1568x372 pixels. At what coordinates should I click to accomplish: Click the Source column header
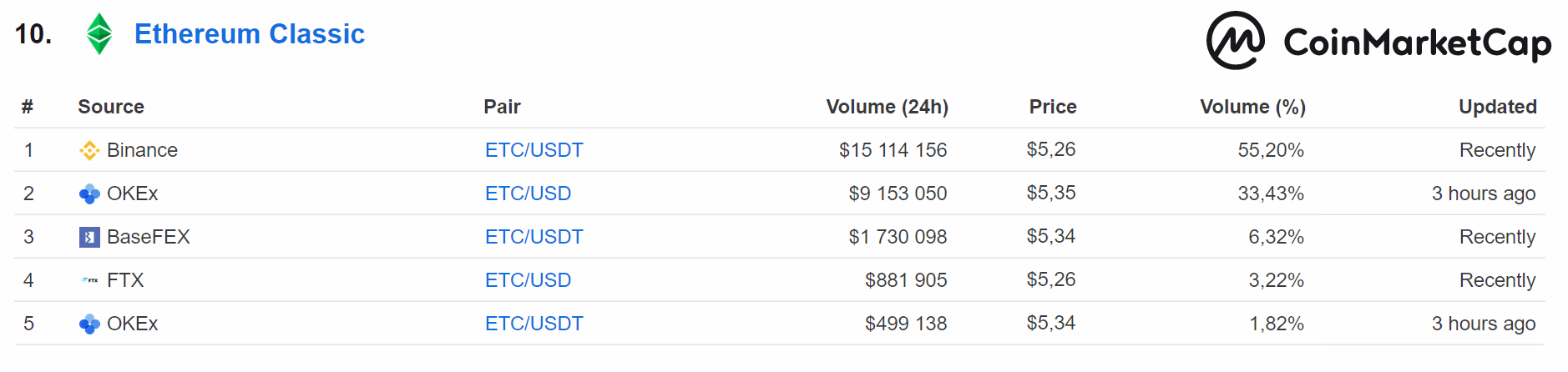pyautogui.click(x=111, y=107)
